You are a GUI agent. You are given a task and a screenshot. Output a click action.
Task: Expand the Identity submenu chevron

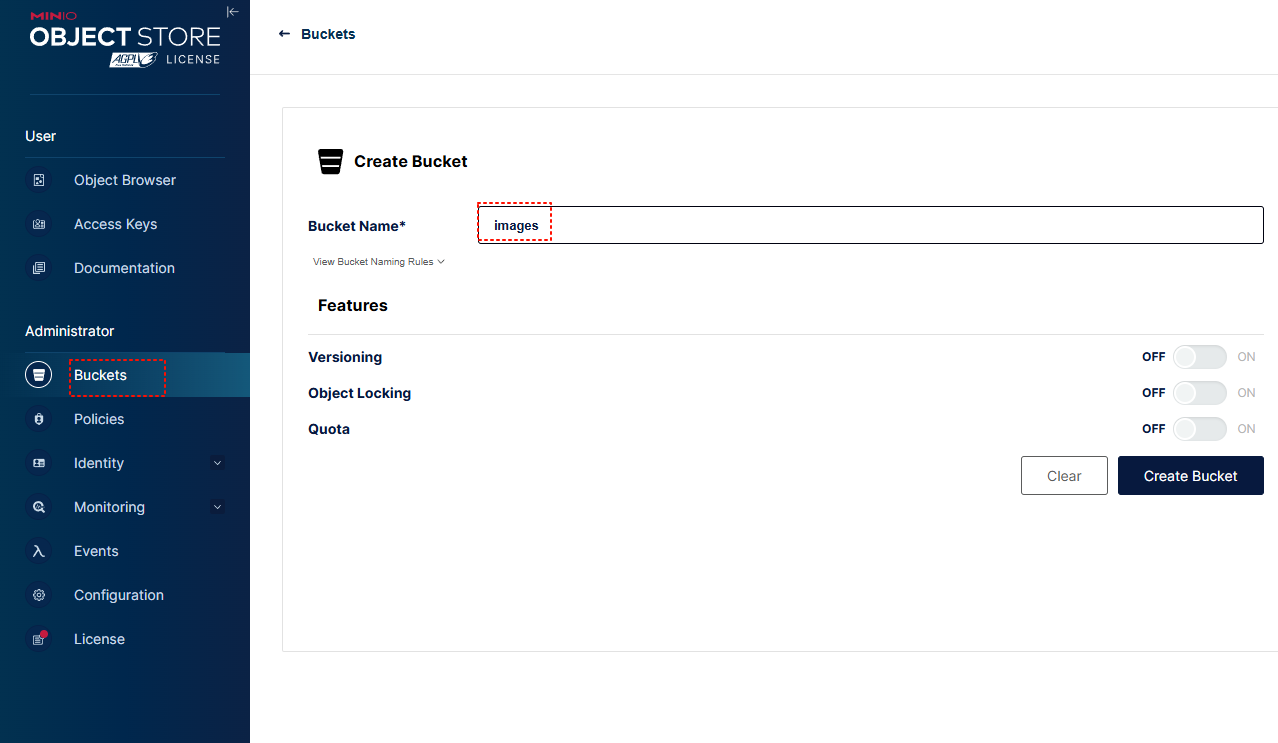click(x=218, y=463)
